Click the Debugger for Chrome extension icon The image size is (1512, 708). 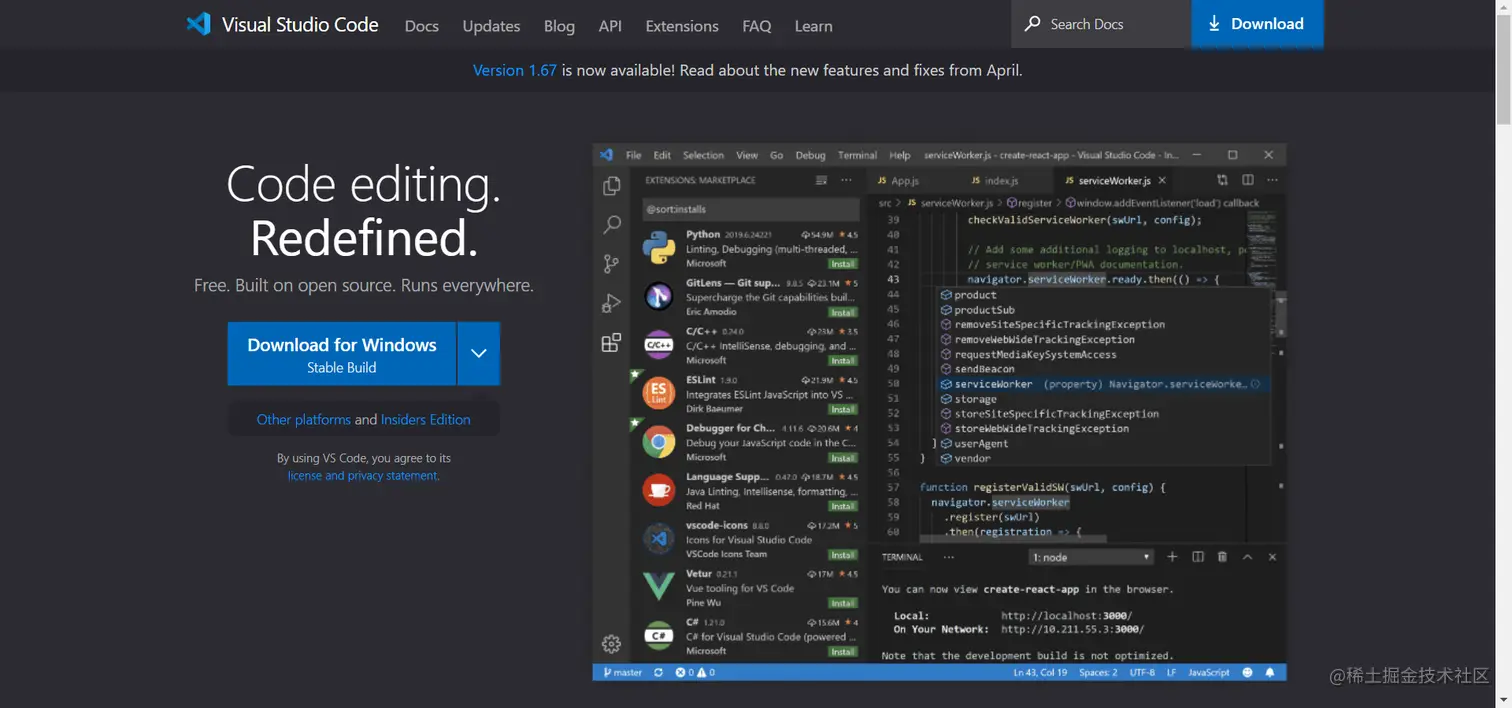pos(658,441)
